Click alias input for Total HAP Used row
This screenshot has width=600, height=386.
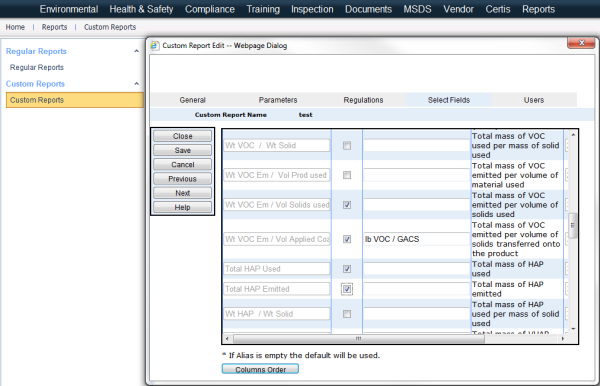(416, 269)
